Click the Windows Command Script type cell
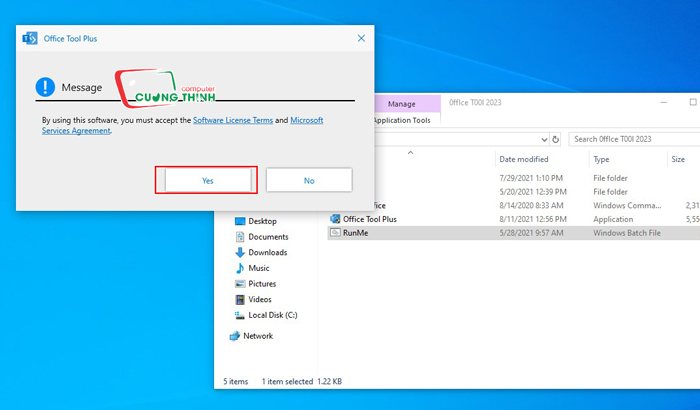 click(627, 205)
